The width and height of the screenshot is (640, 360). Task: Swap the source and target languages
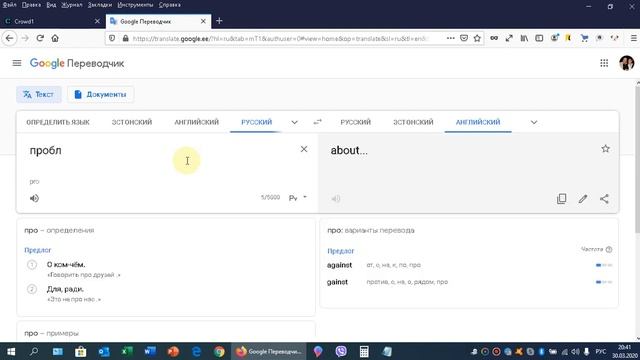[317, 122]
